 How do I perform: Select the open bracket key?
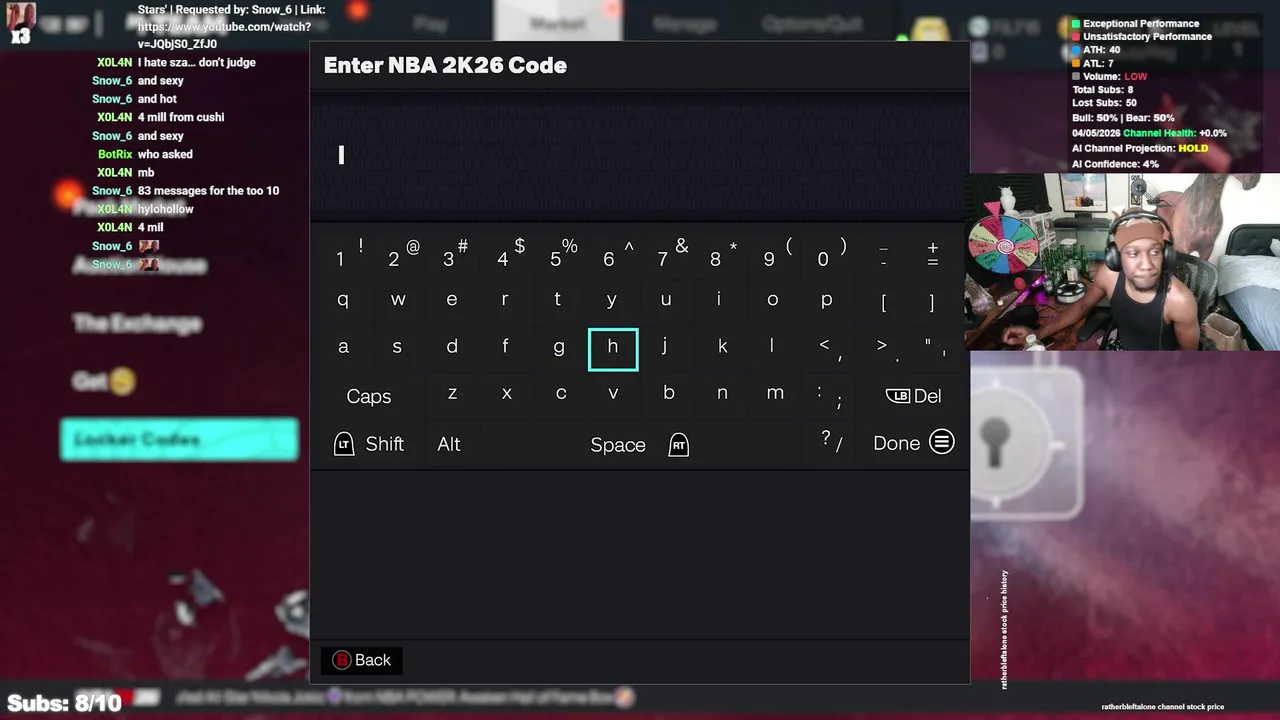[x=883, y=302]
